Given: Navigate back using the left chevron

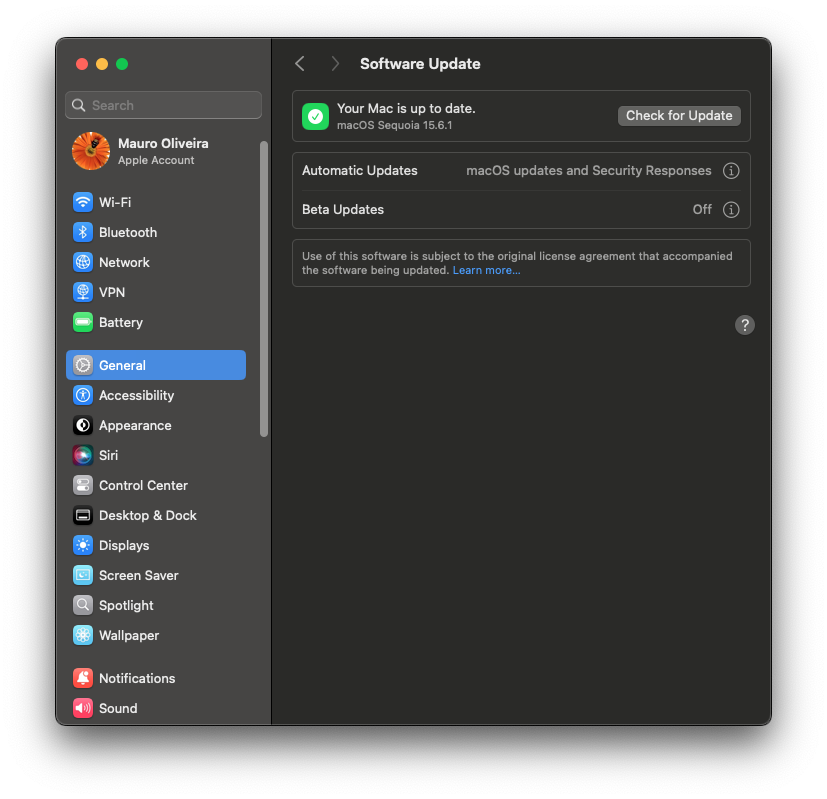Looking at the screenshot, I should tap(299, 63).
